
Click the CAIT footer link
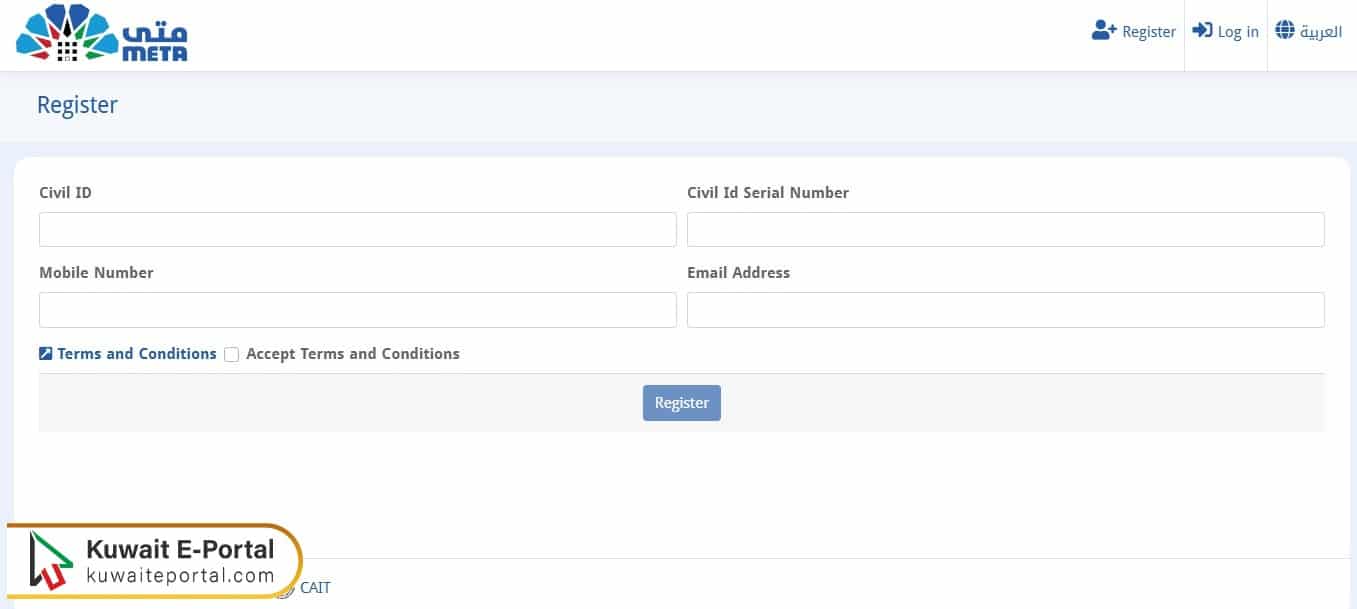coord(316,588)
